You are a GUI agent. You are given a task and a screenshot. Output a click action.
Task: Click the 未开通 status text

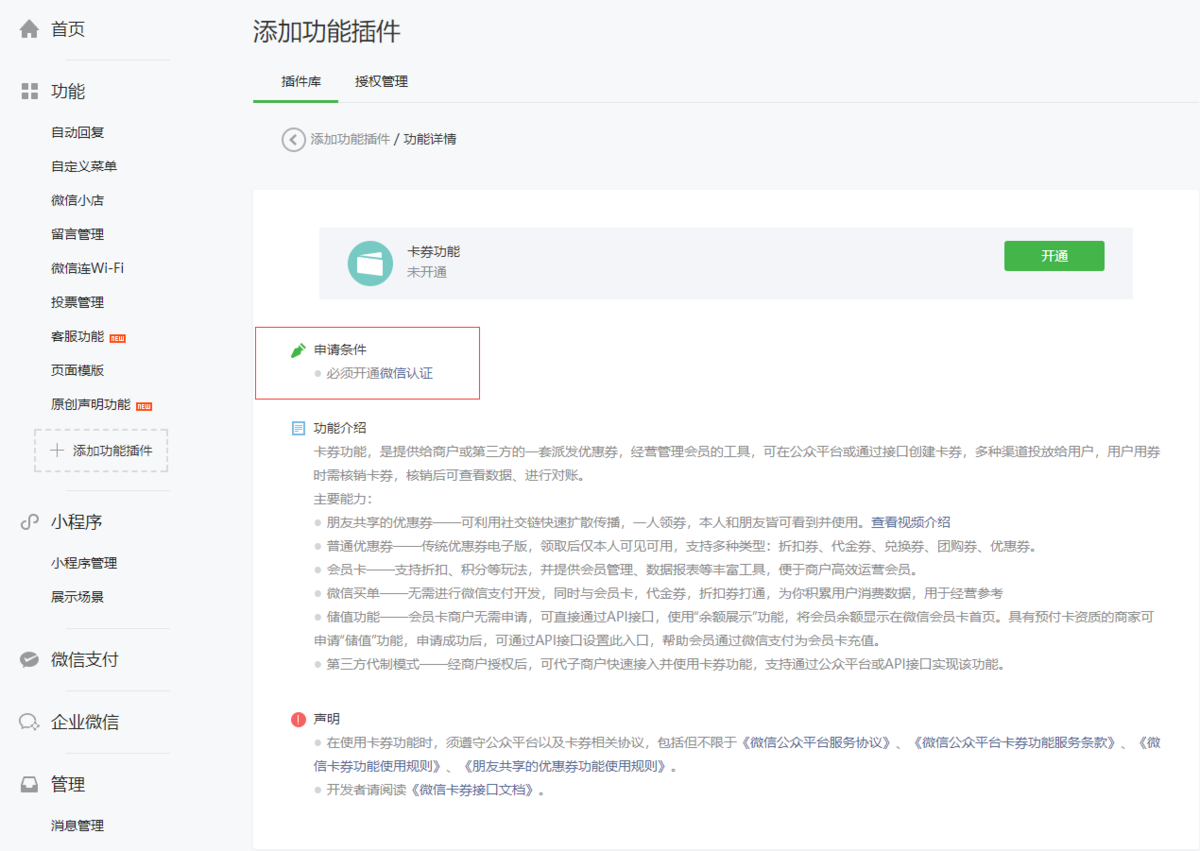427,272
